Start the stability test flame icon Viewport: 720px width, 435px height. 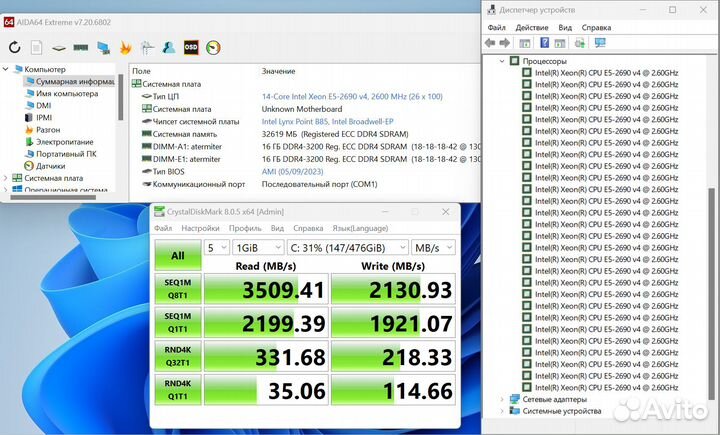(x=125, y=47)
